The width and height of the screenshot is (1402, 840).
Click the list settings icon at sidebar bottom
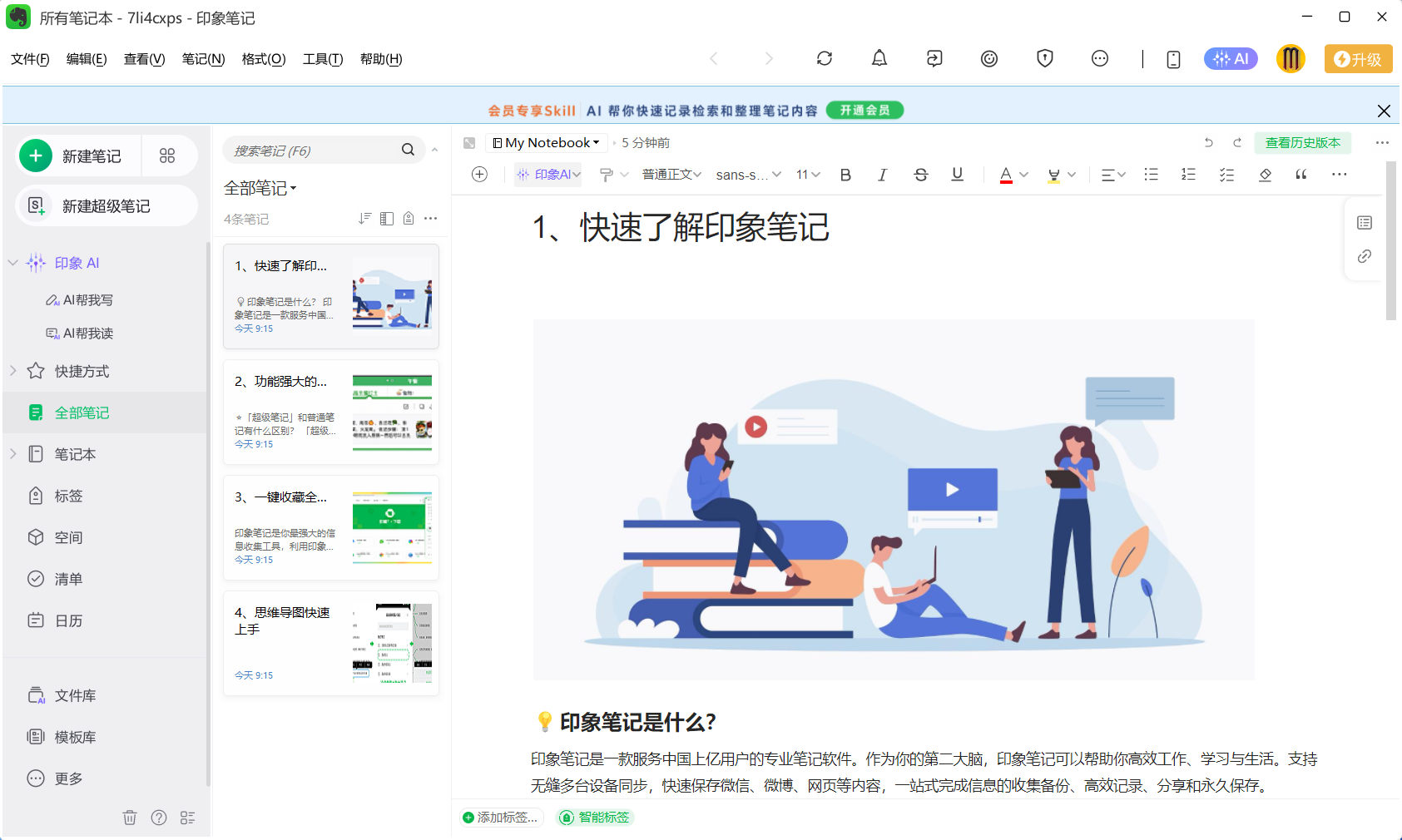(x=188, y=818)
